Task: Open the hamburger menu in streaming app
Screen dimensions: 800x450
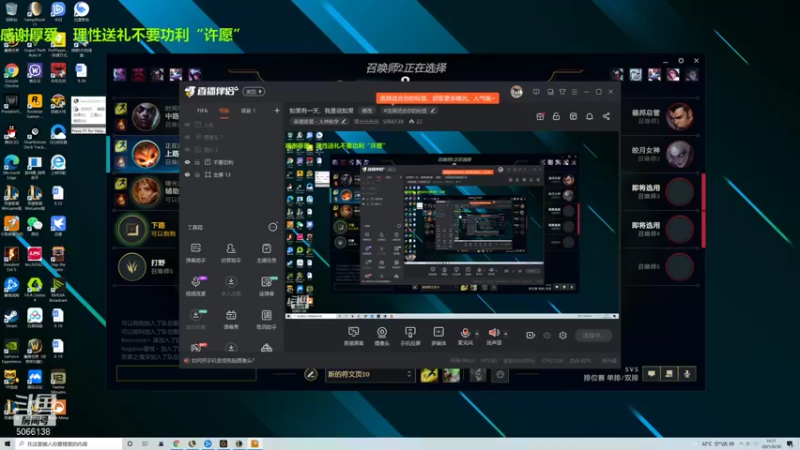Action: tap(574, 92)
